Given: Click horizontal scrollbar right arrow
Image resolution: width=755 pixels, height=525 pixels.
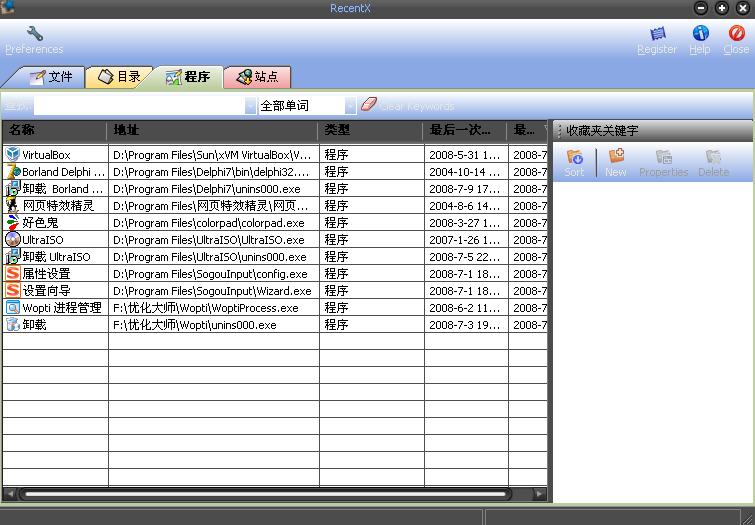Looking at the screenshot, I should pos(539,494).
